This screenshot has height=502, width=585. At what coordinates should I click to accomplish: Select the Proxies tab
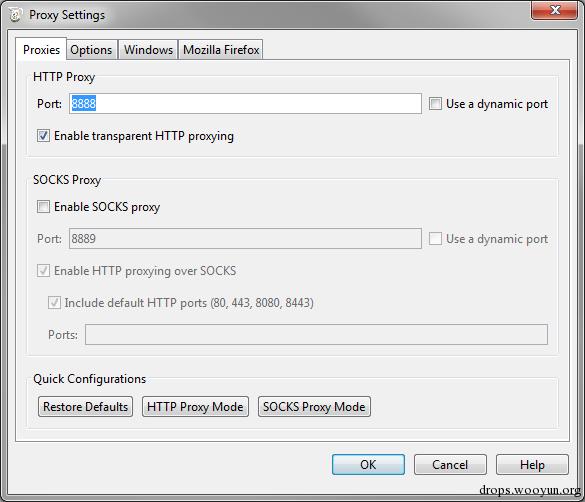point(41,49)
